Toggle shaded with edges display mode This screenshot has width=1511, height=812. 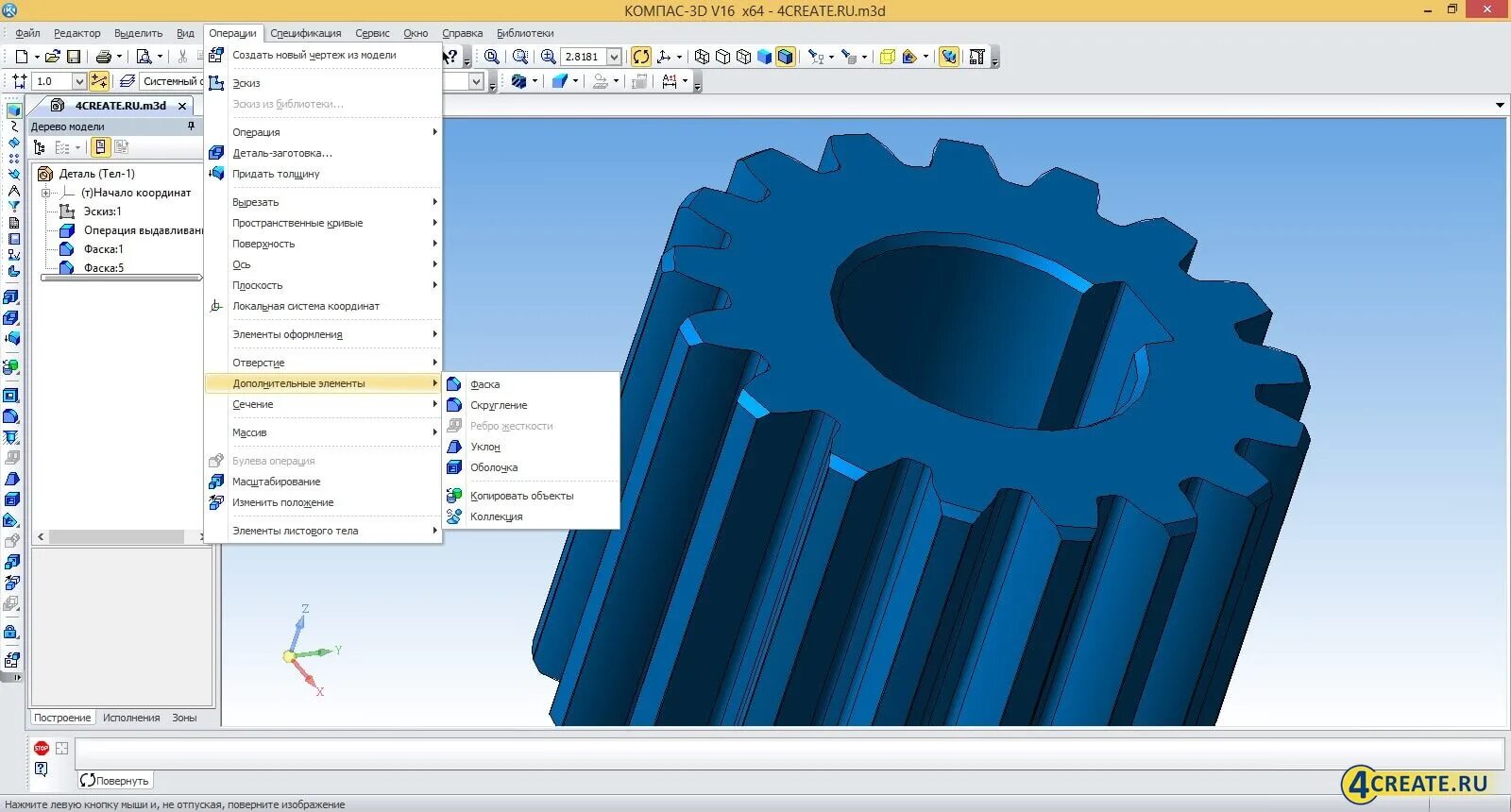(x=786, y=57)
